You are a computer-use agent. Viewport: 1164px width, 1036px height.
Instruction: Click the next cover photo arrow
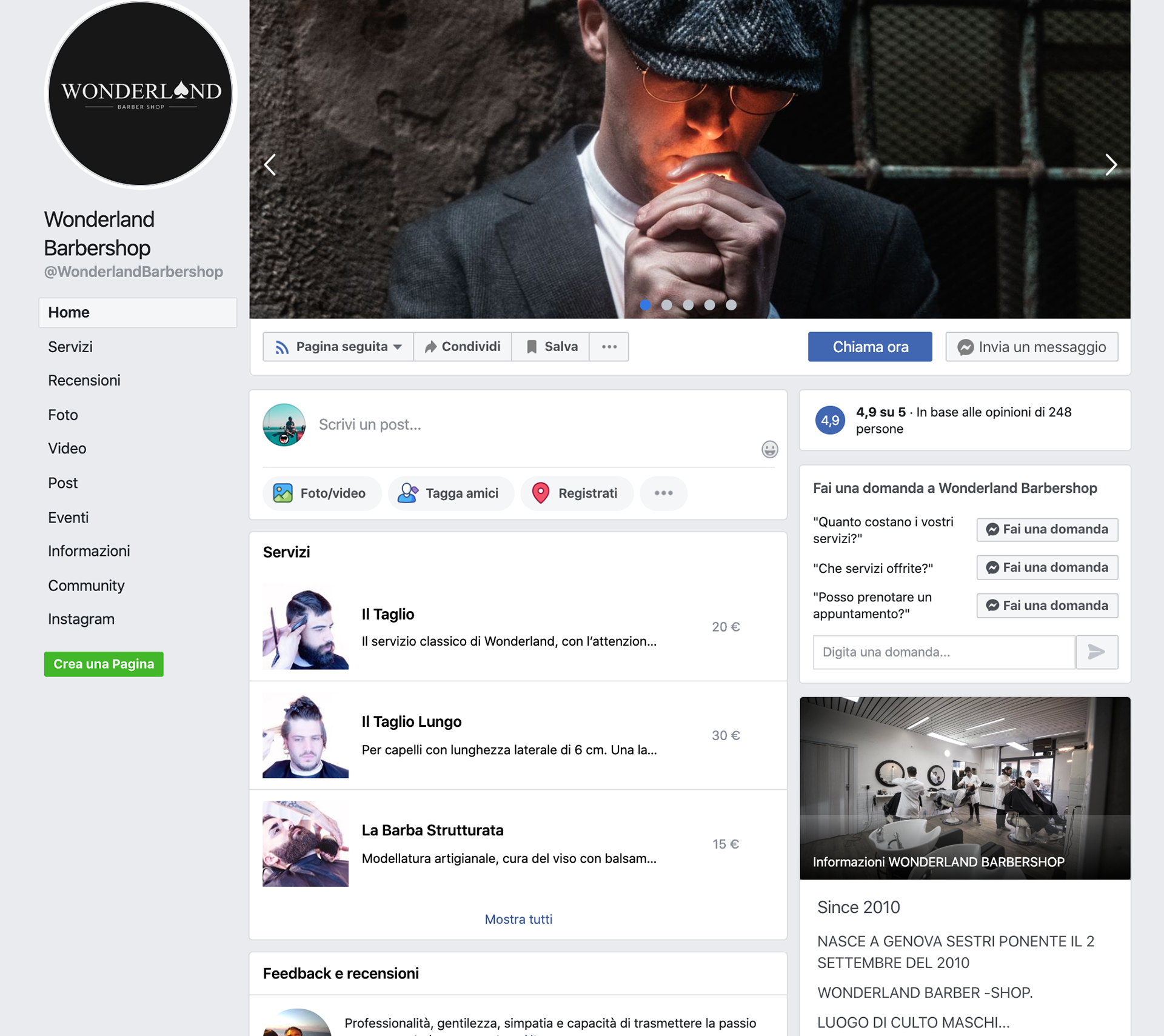click(x=1110, y=164)
